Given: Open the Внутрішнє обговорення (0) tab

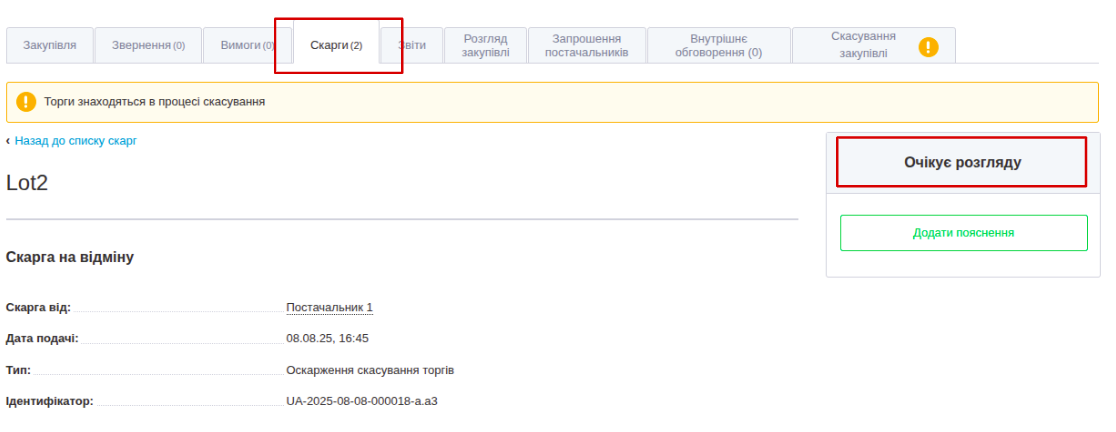Looking at the screenshot, I should 718,46.
